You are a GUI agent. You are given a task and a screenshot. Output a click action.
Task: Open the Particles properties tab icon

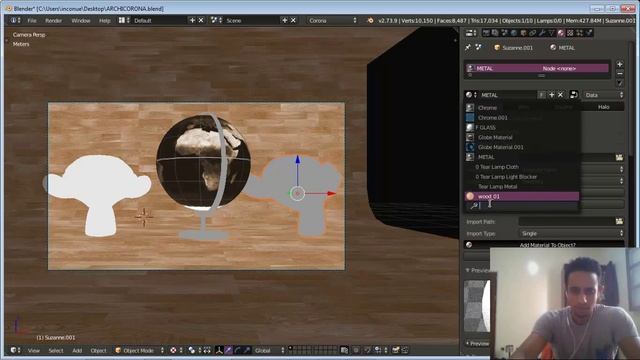580,33
